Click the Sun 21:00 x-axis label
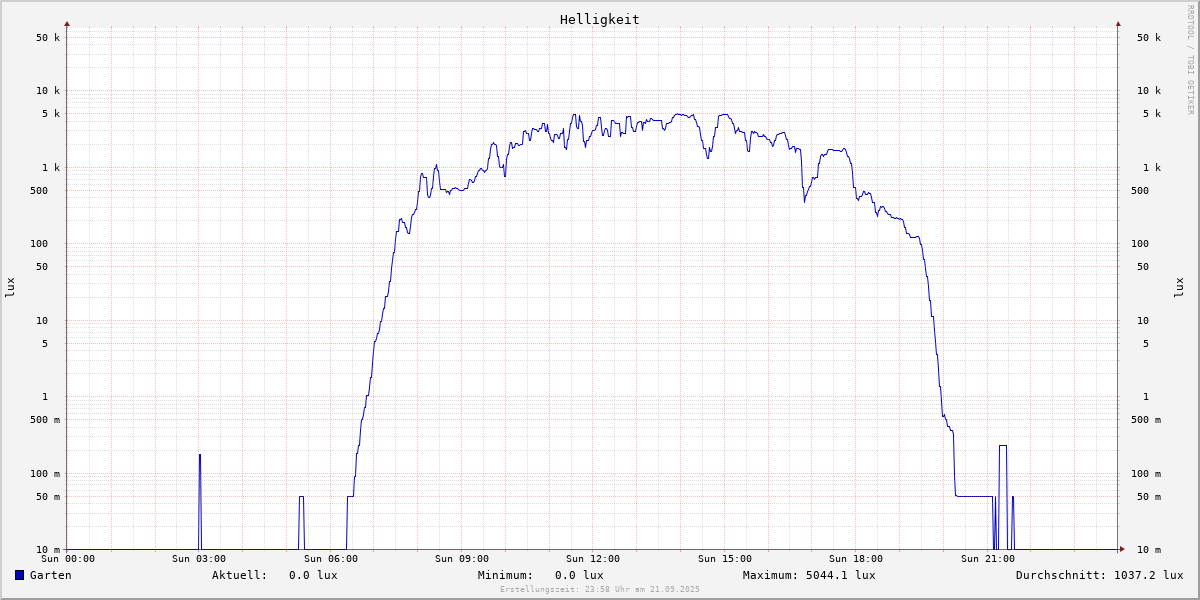Image resolution: width=1200 pixels, height=600 pixels. pyautogui.click(x=987, y=559)
